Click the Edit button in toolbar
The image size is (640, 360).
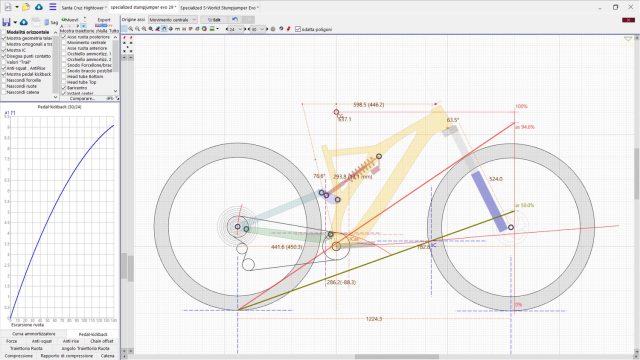214,20
